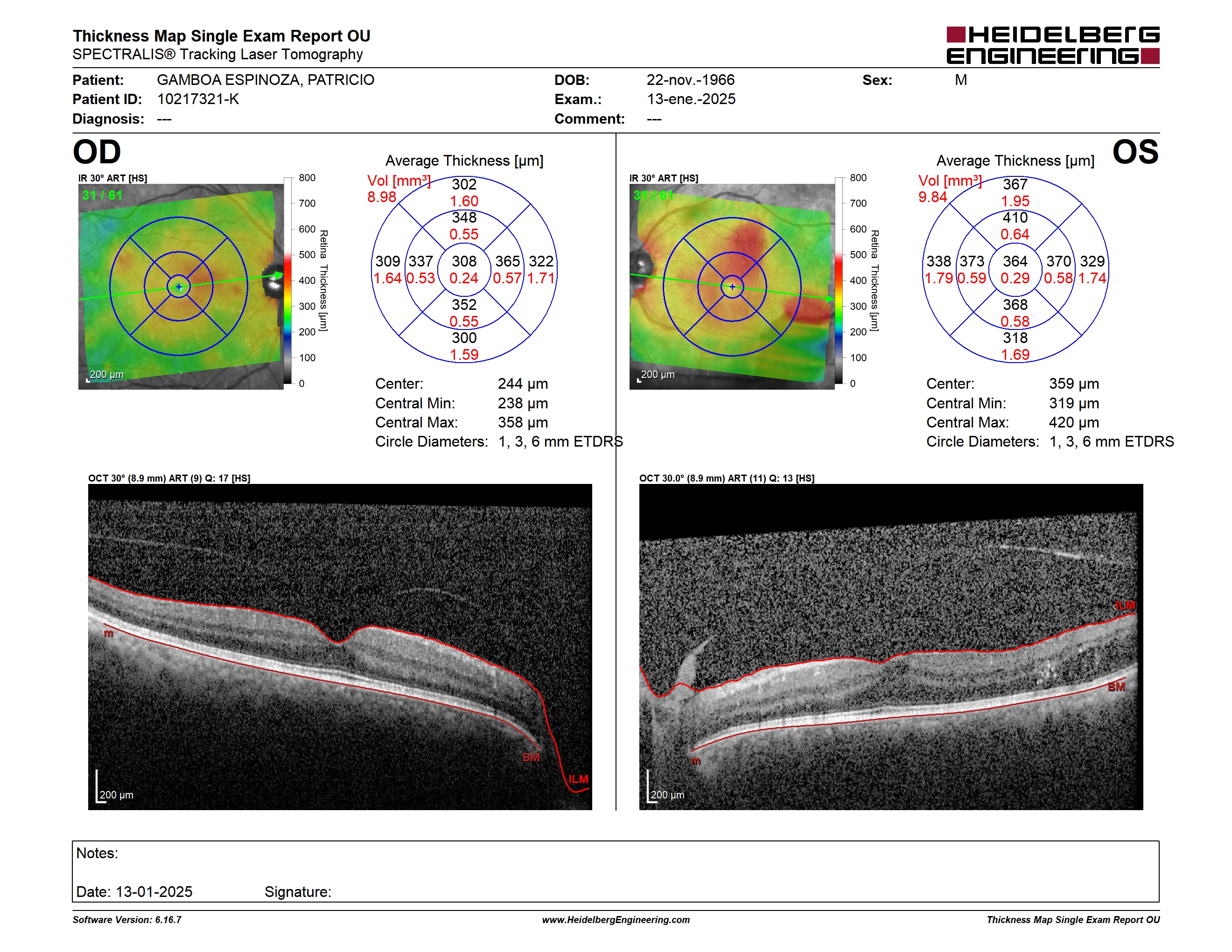This screenshot has height=952, width=1232.
Task: Click OD outer inferior thickness 300
Action: tap(464, 338)
